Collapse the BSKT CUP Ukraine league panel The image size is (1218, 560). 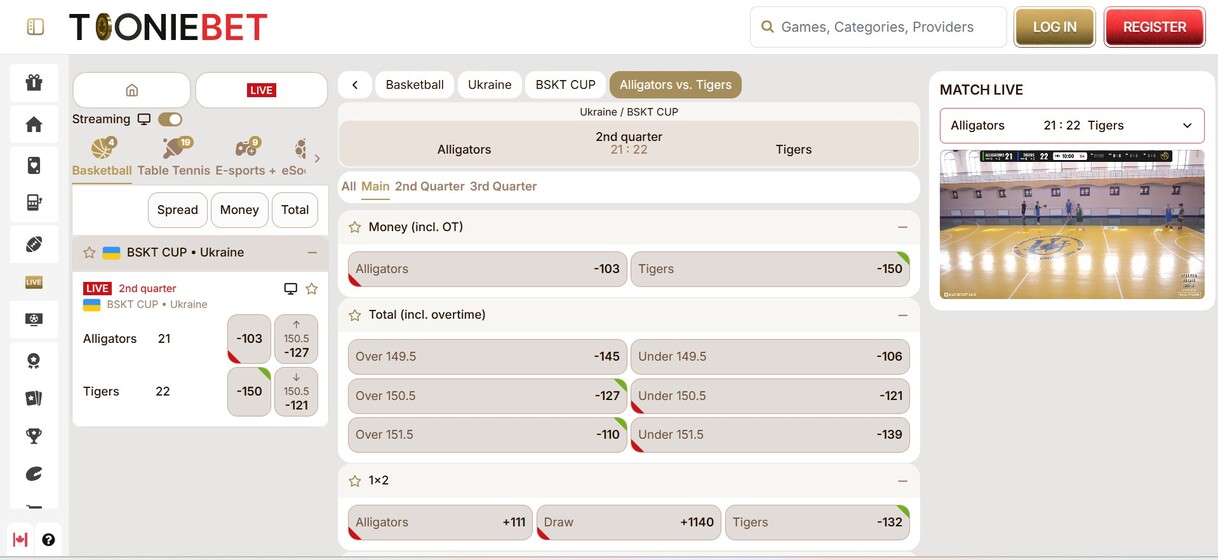click(312, 253)
